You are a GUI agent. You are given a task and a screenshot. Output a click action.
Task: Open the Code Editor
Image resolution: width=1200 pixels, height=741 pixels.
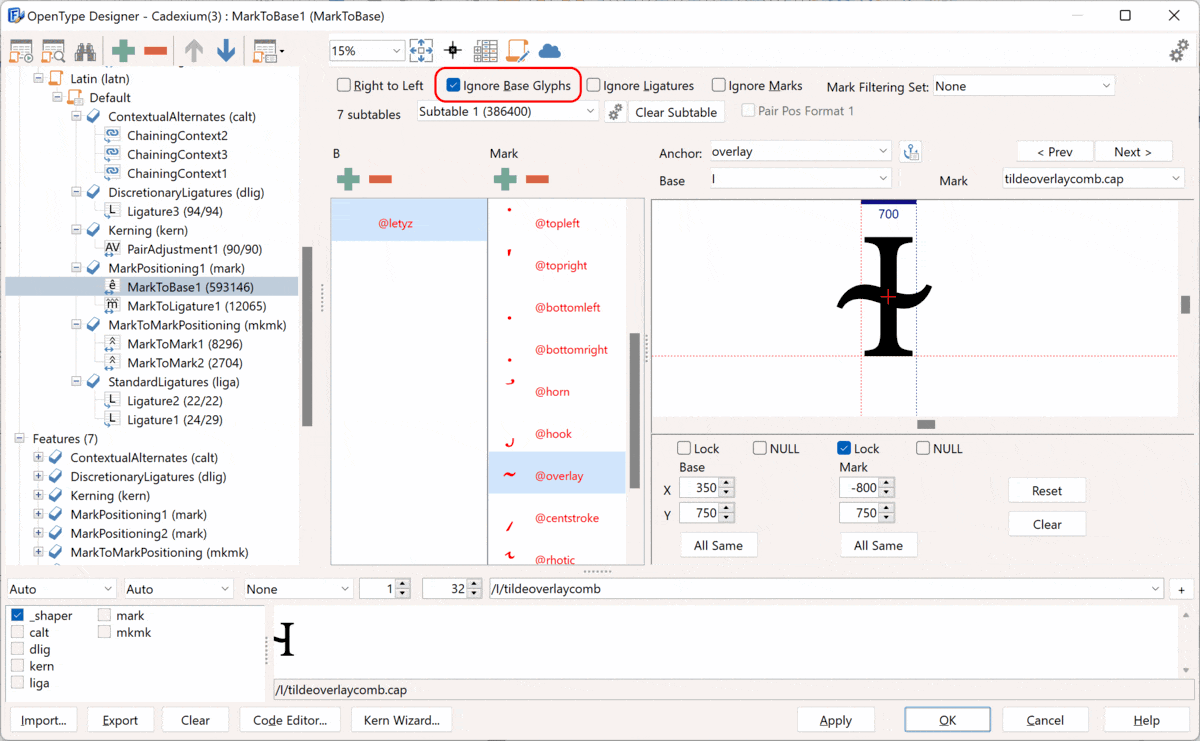coord(290,720)
